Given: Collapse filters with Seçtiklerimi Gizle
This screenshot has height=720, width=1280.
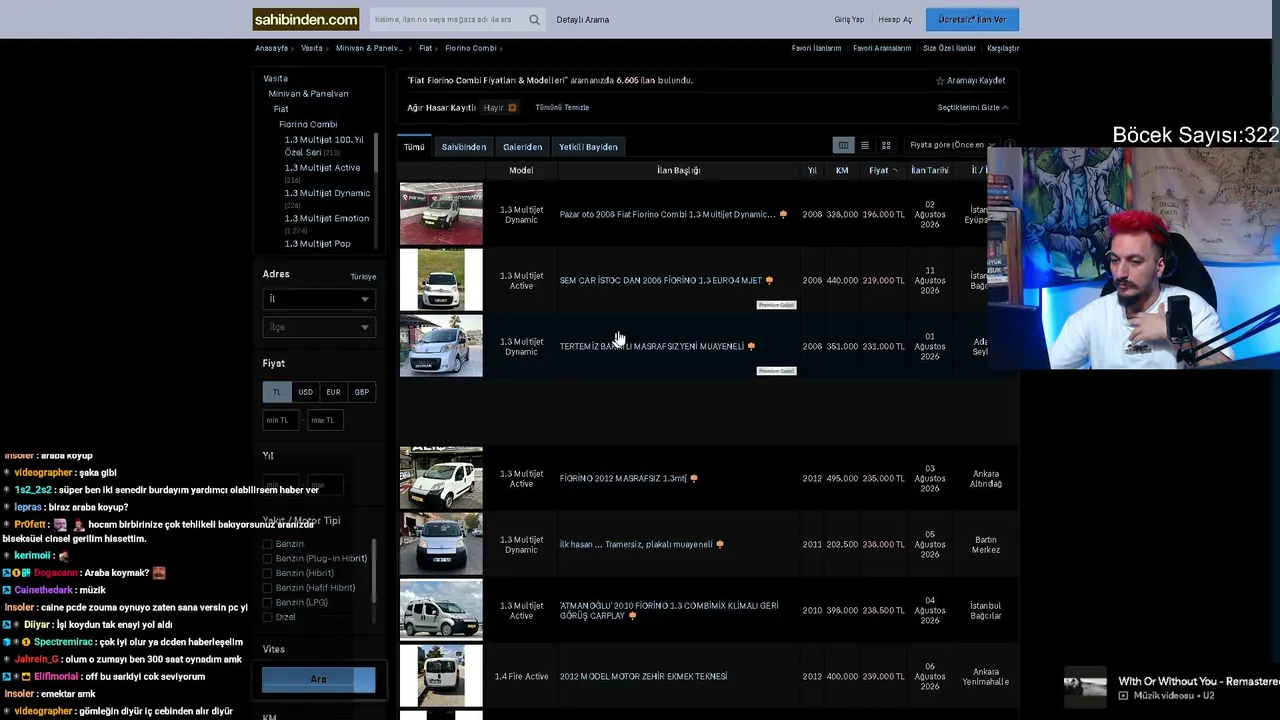Looking at the screenshot, I should 973,108.
